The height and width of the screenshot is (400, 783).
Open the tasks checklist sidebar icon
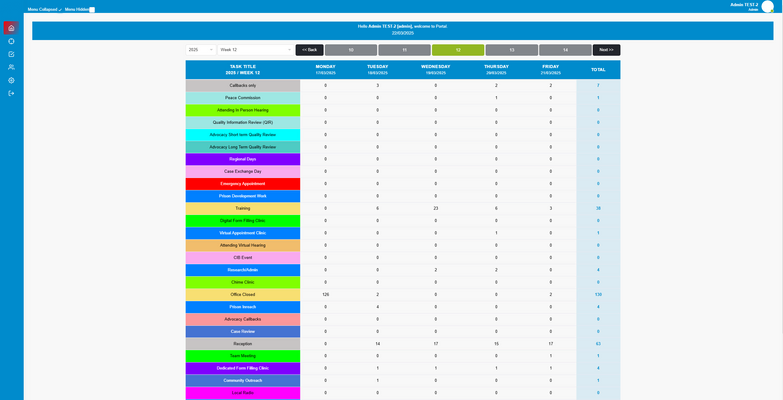pos(11,54)
